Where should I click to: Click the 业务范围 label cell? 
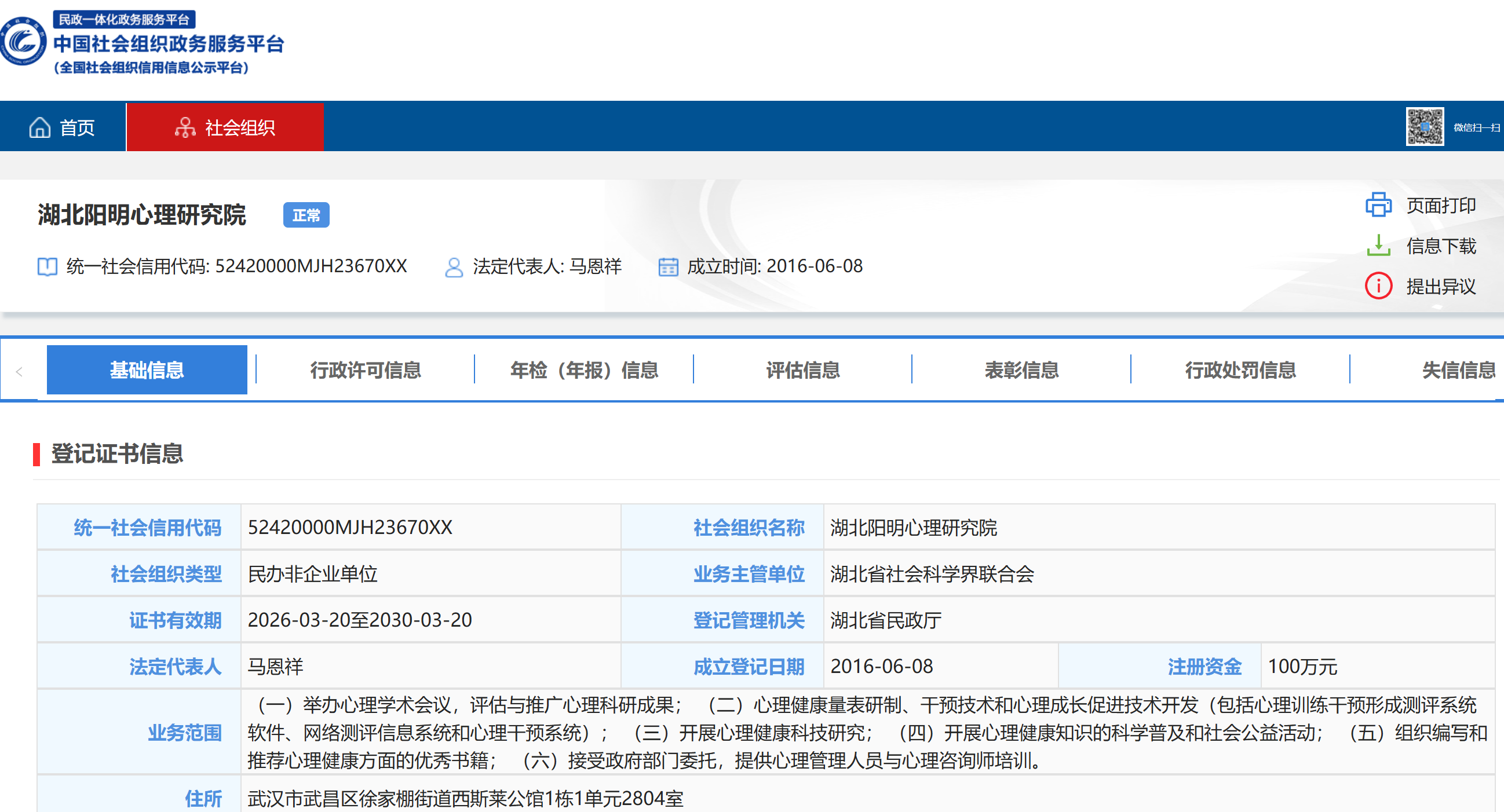pyautogui.click(x=139, y=732)
